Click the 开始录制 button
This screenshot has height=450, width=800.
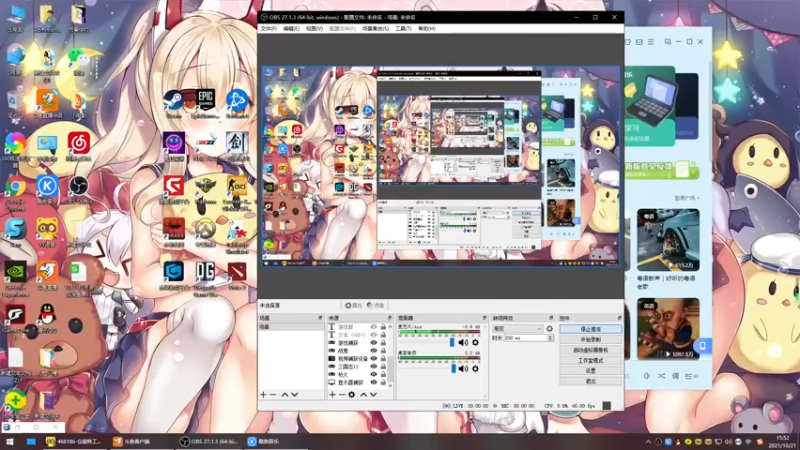[x=591, y=339]
